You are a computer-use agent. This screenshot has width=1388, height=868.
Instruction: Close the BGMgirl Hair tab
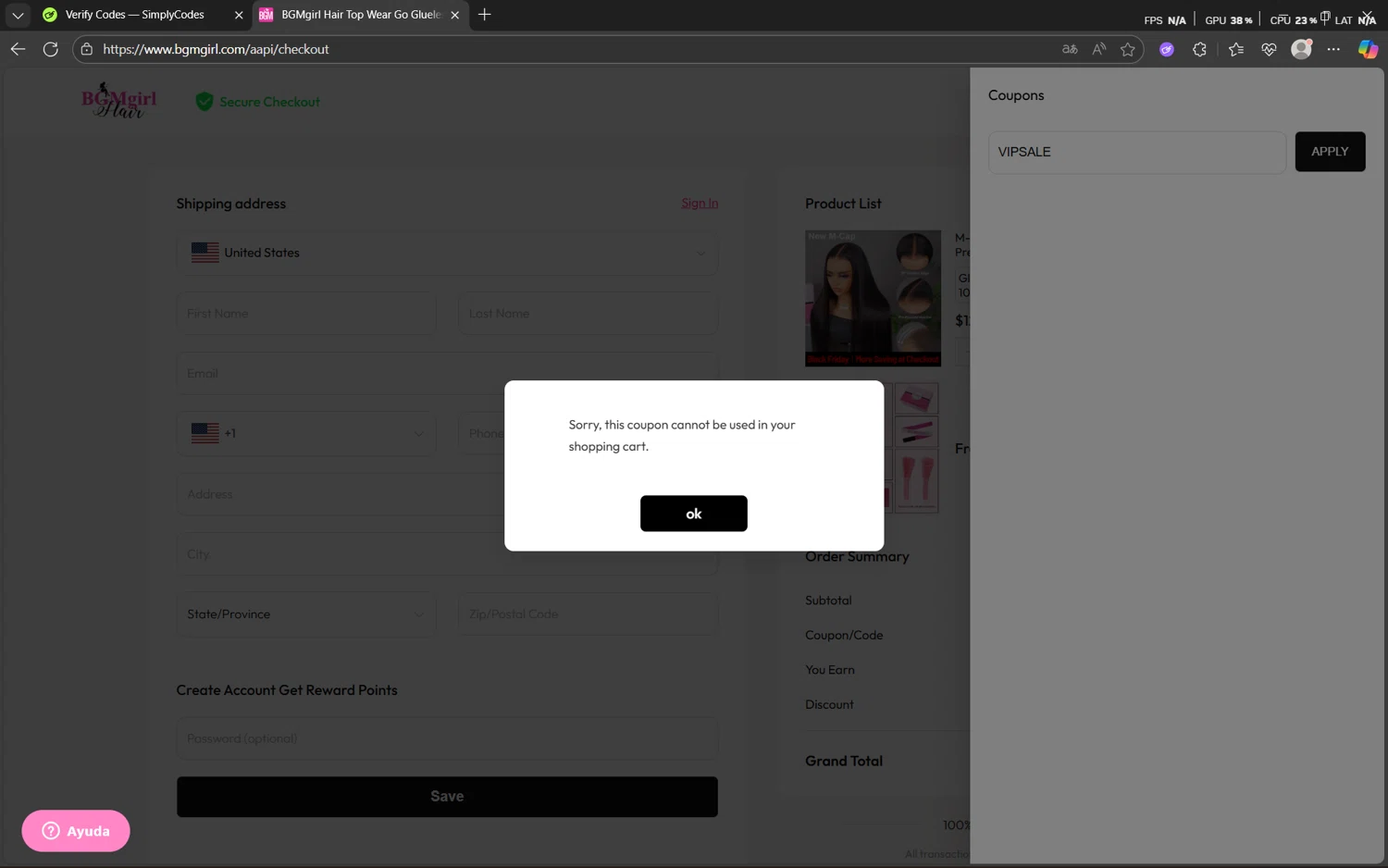click(455, 15)
